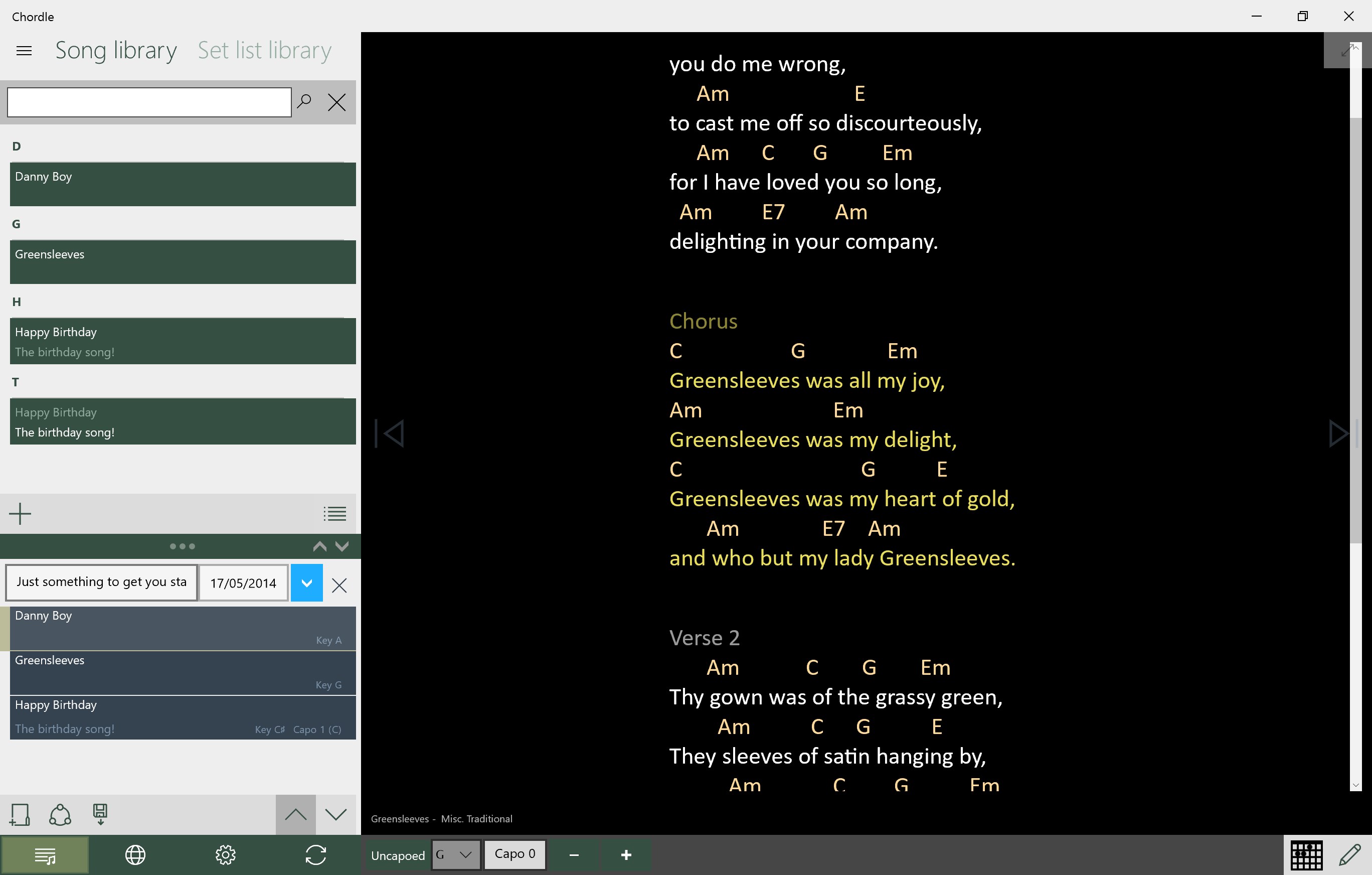This screenshot has width=1372, height=875.
Task: Open the chord grid diagram icon
Action: pos(1306,854)
